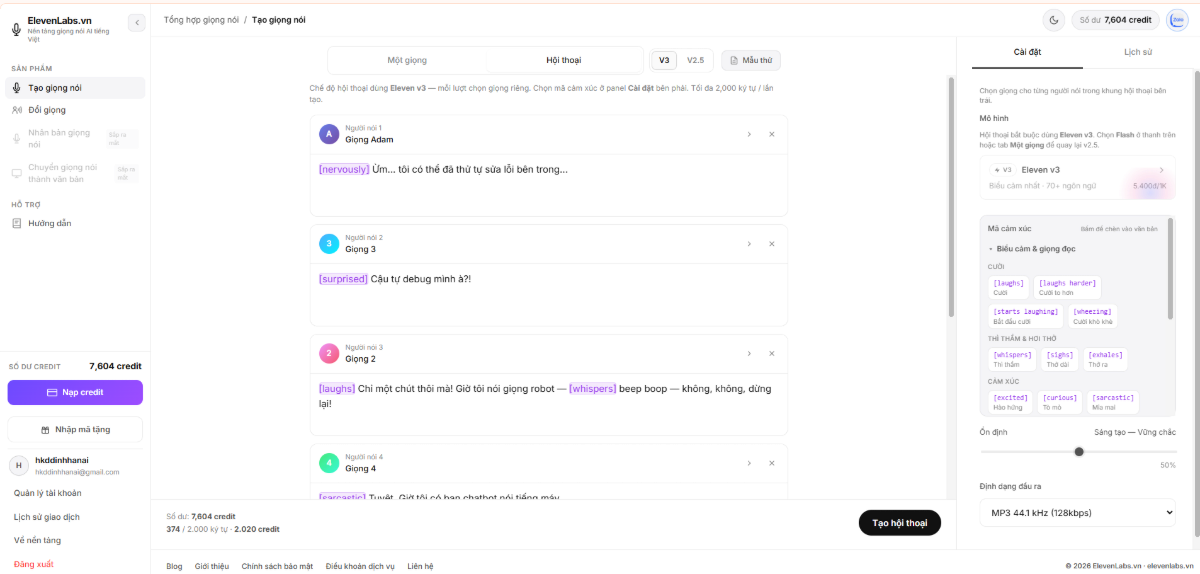This screenshot has width=1200, height=574.
Task: Open the MP3 44.1 kHz output format dropdown
Action: pos(1077,513)
